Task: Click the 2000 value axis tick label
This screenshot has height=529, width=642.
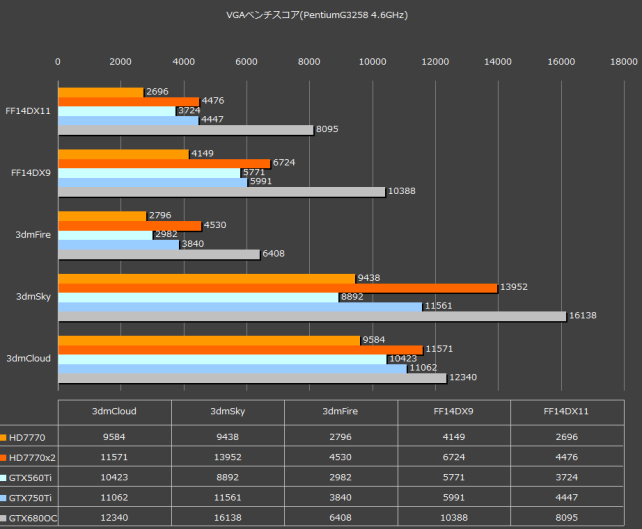Action: coord(120,62)
